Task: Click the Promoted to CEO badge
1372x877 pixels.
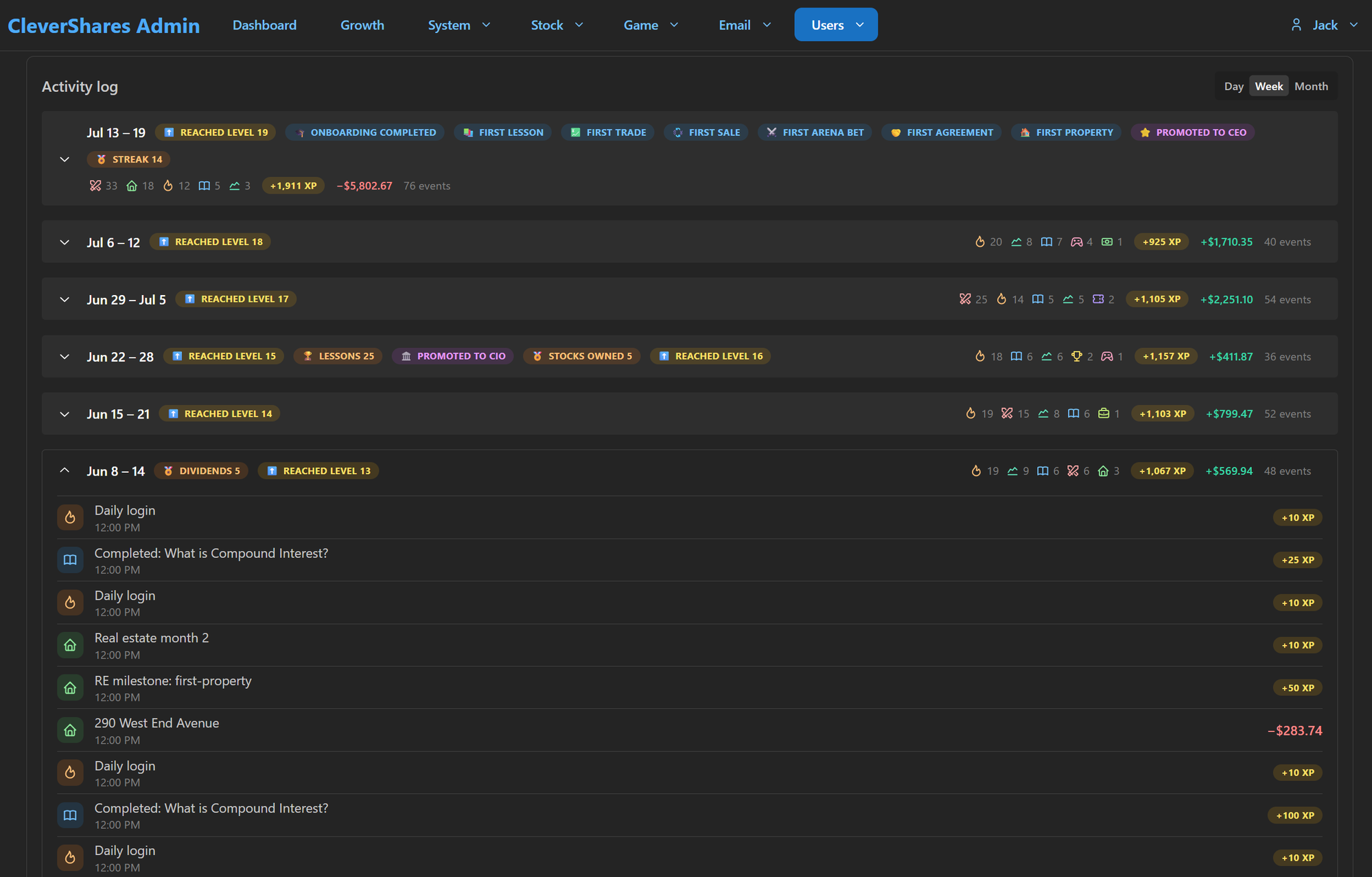Action: 1193,132
